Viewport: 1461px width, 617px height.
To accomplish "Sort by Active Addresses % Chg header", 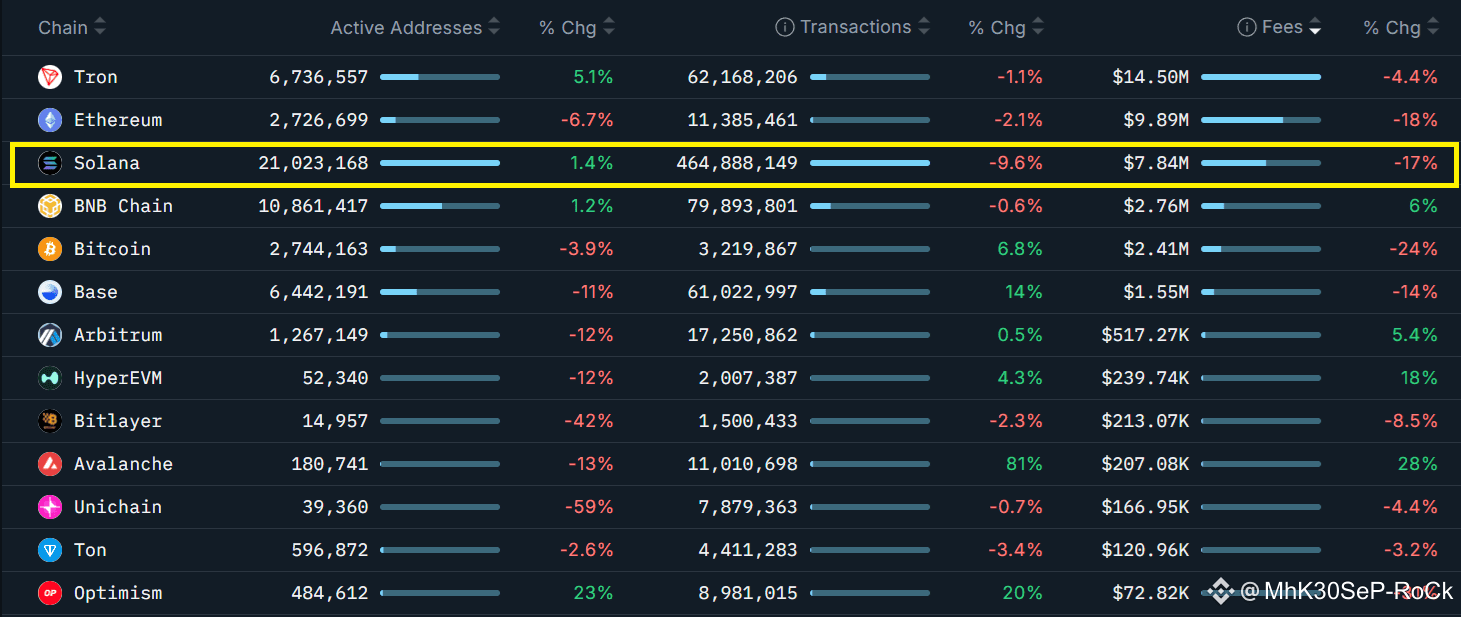I will click(577, 28).
